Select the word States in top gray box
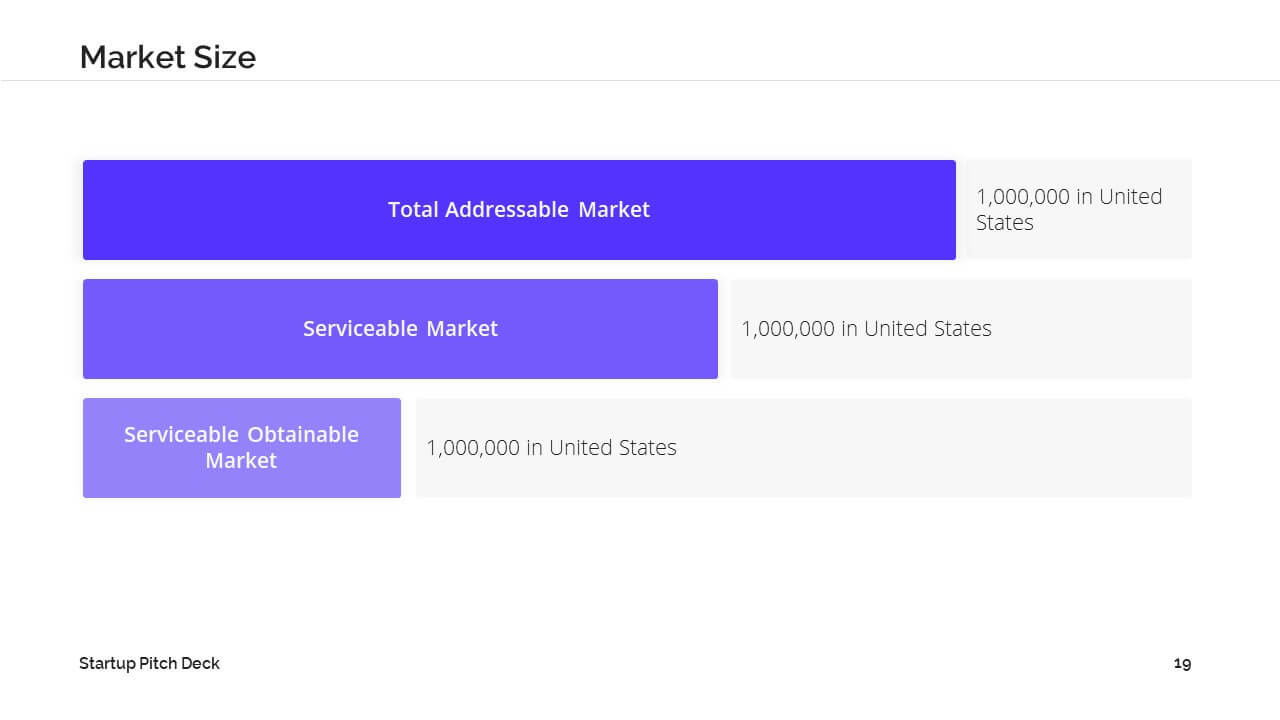Screen dimensions: 1280x720 click(1005, 222)
